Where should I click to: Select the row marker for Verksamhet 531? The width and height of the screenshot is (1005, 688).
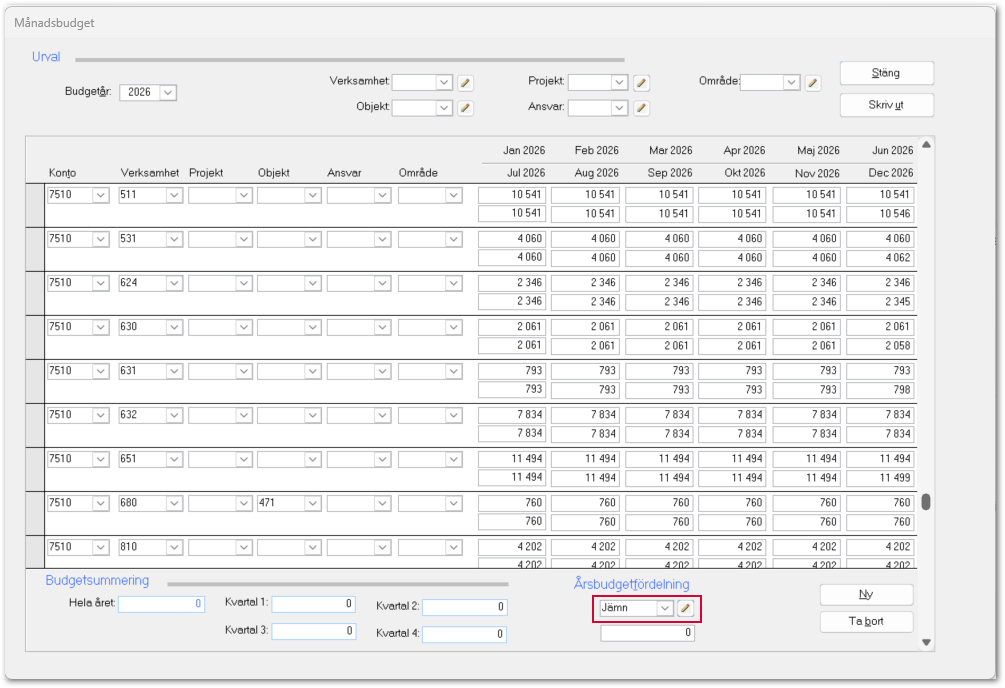point(34,248)
